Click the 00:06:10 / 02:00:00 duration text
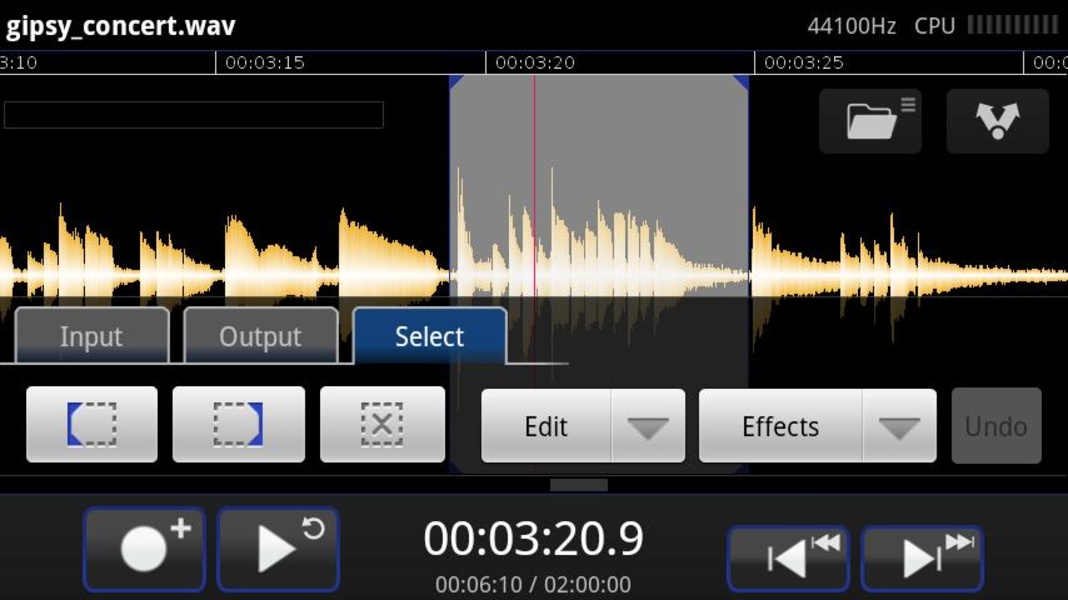Screen dimensions: 1068x600 click(x=533, y=584)
